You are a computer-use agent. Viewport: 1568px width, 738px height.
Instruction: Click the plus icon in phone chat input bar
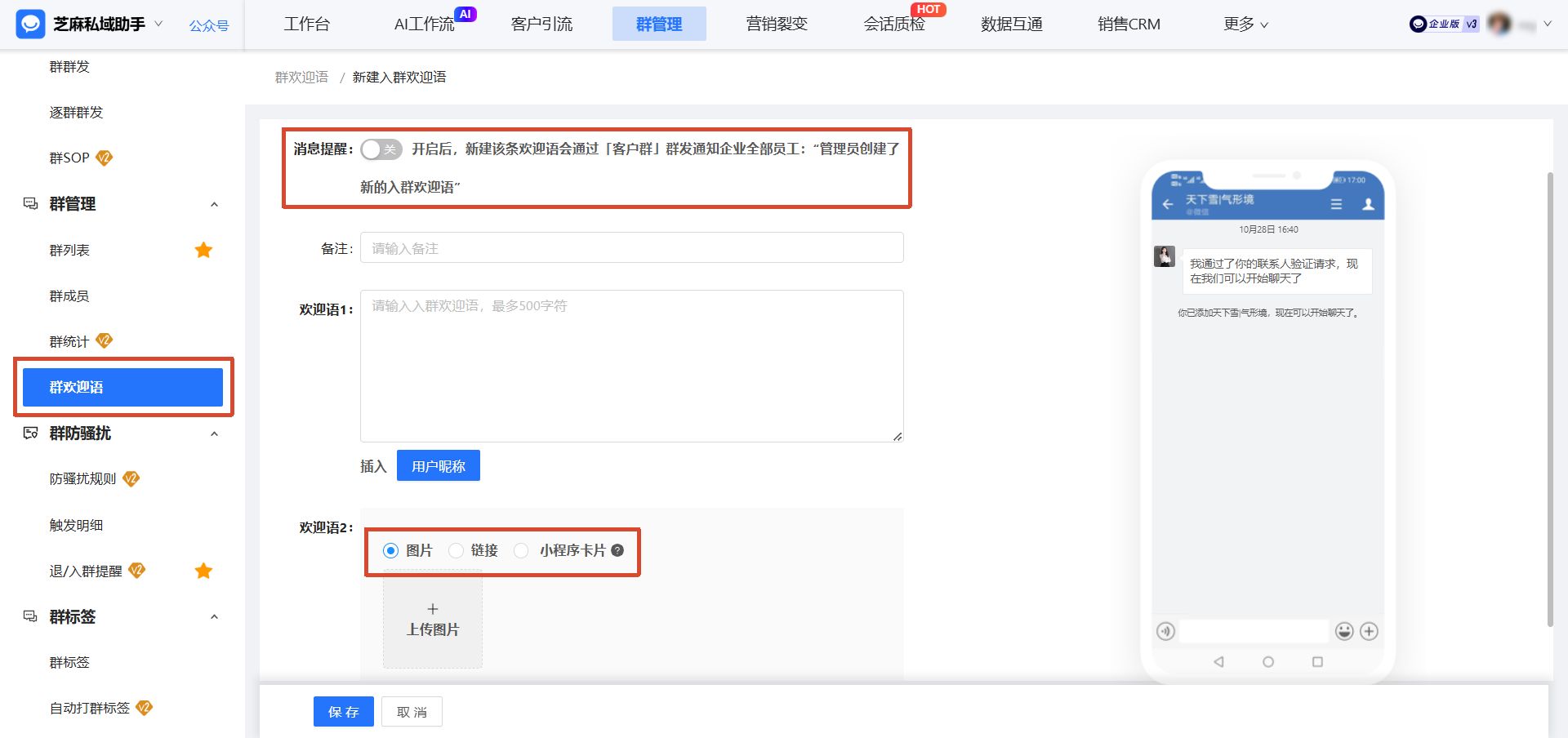pyautogui.click(x=1370, y=631)
